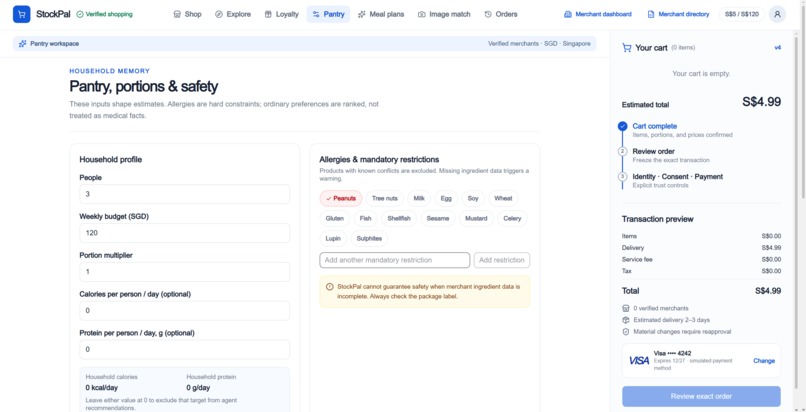The image size is (806, 412).
Task: Select the Pantry tab
Action: tap(328, 14)
